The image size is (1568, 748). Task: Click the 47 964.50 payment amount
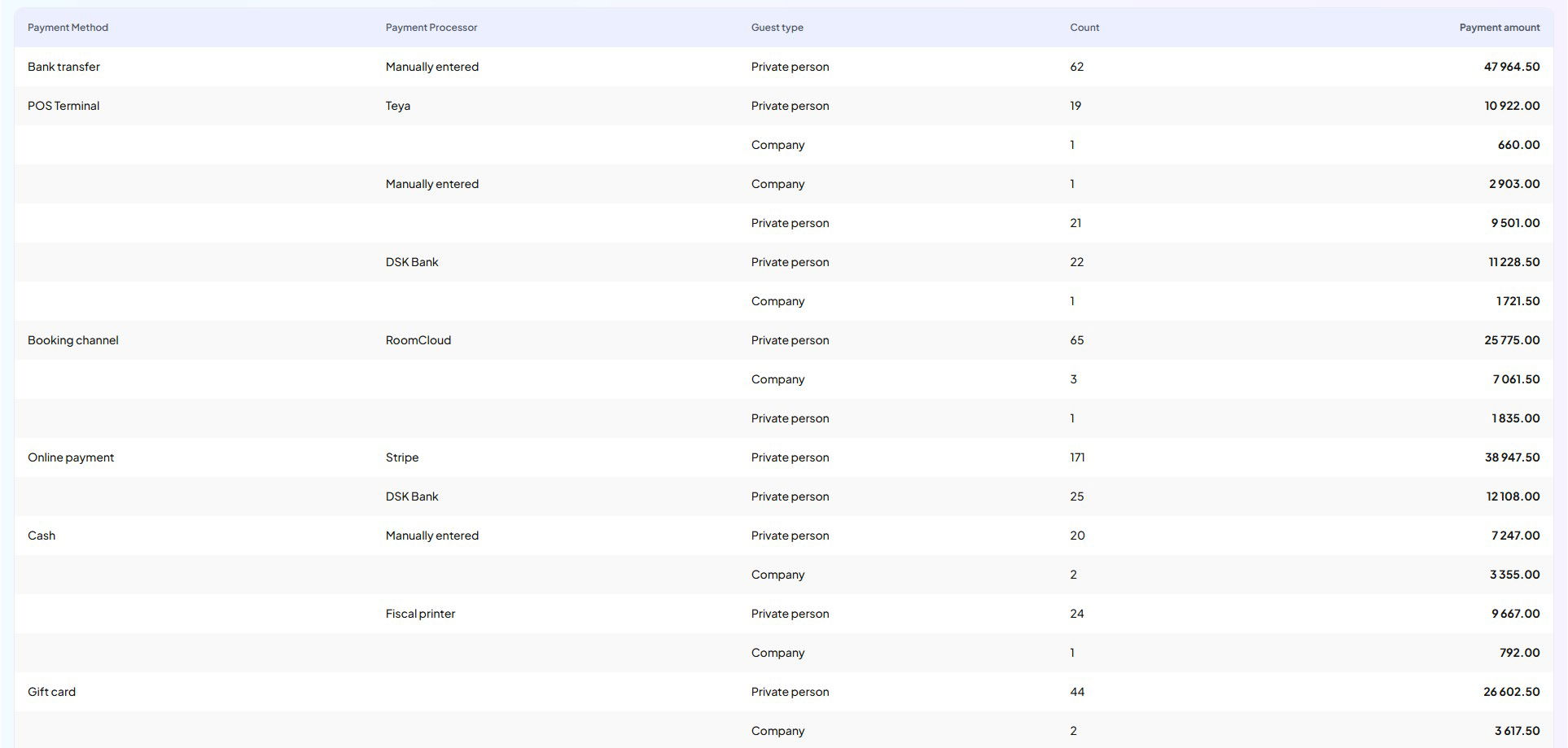tap(1511, 67)
